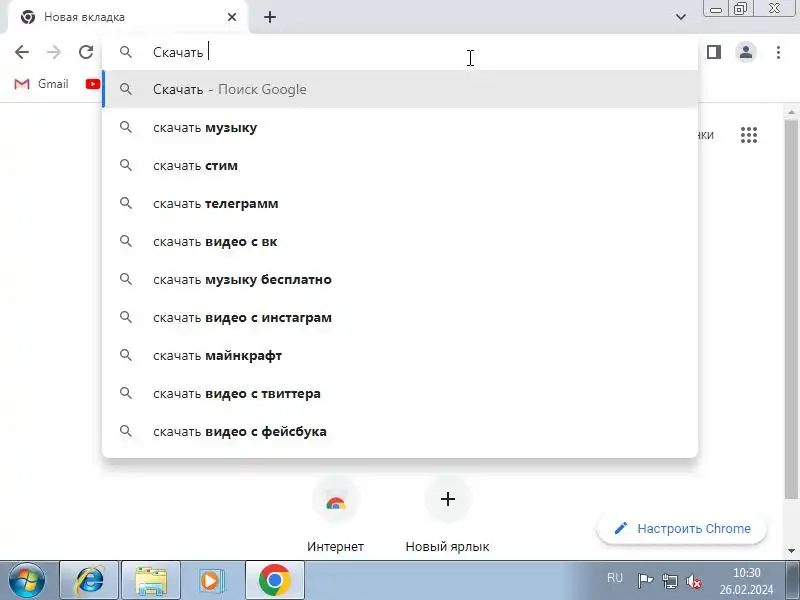Click Настроить Chrome button

(682, 529)
